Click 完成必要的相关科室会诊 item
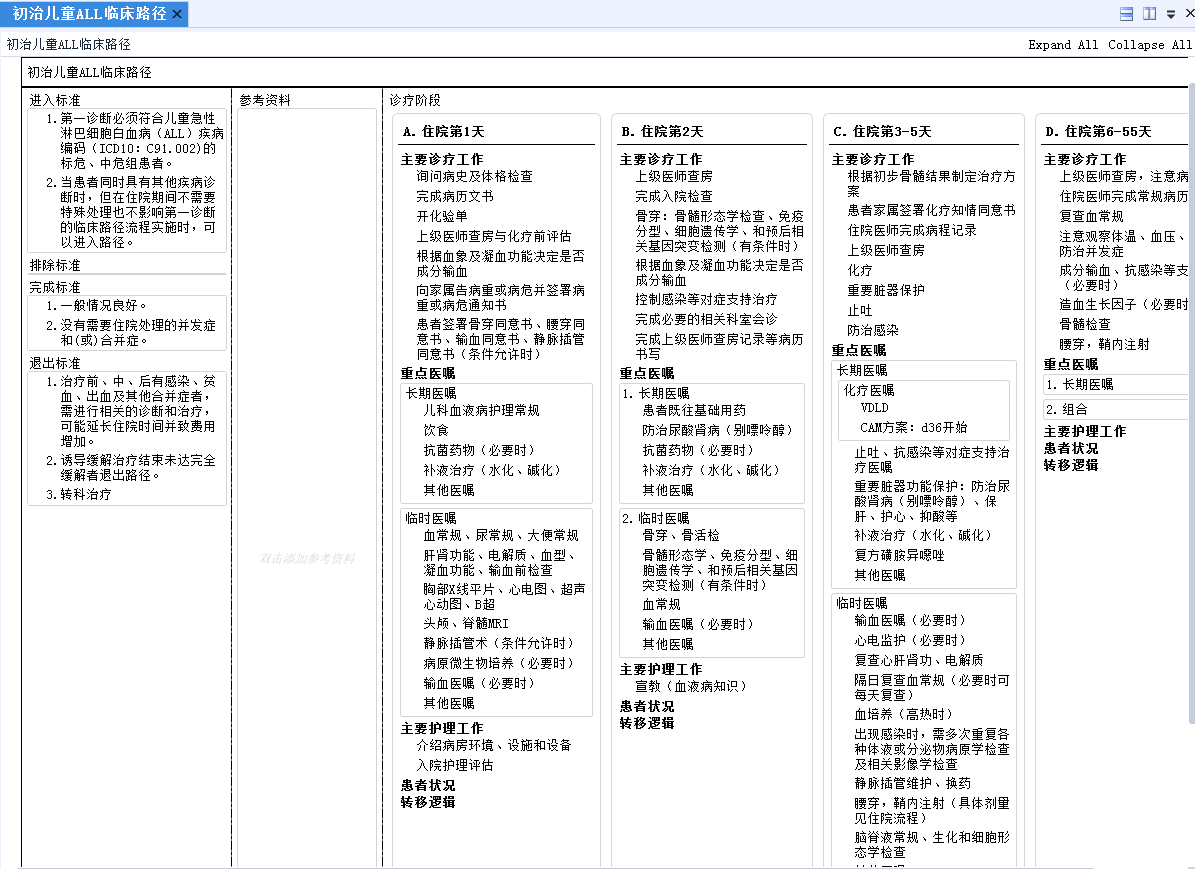 point(706,319)
